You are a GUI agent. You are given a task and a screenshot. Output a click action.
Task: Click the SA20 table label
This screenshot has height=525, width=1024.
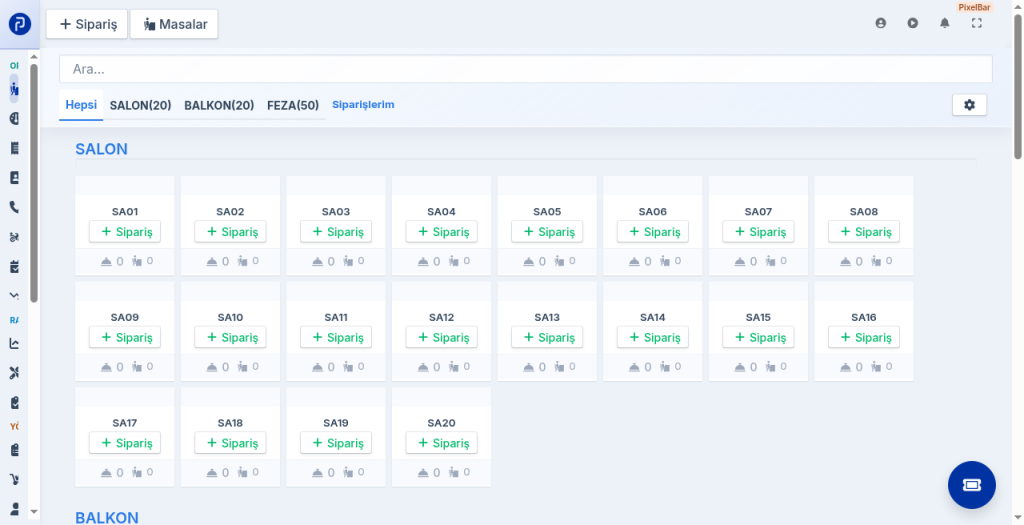[441, 423]
